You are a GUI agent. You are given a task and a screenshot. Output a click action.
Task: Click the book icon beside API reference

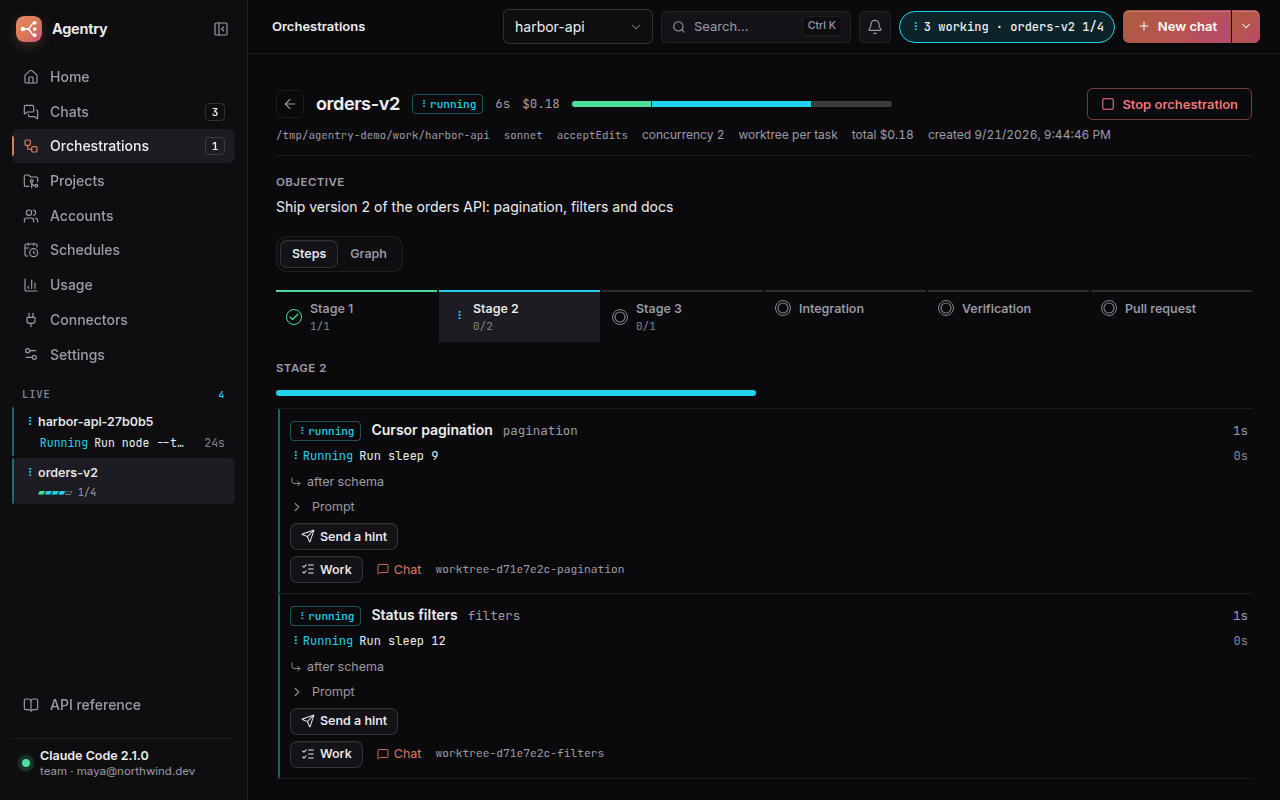point(31,705)
